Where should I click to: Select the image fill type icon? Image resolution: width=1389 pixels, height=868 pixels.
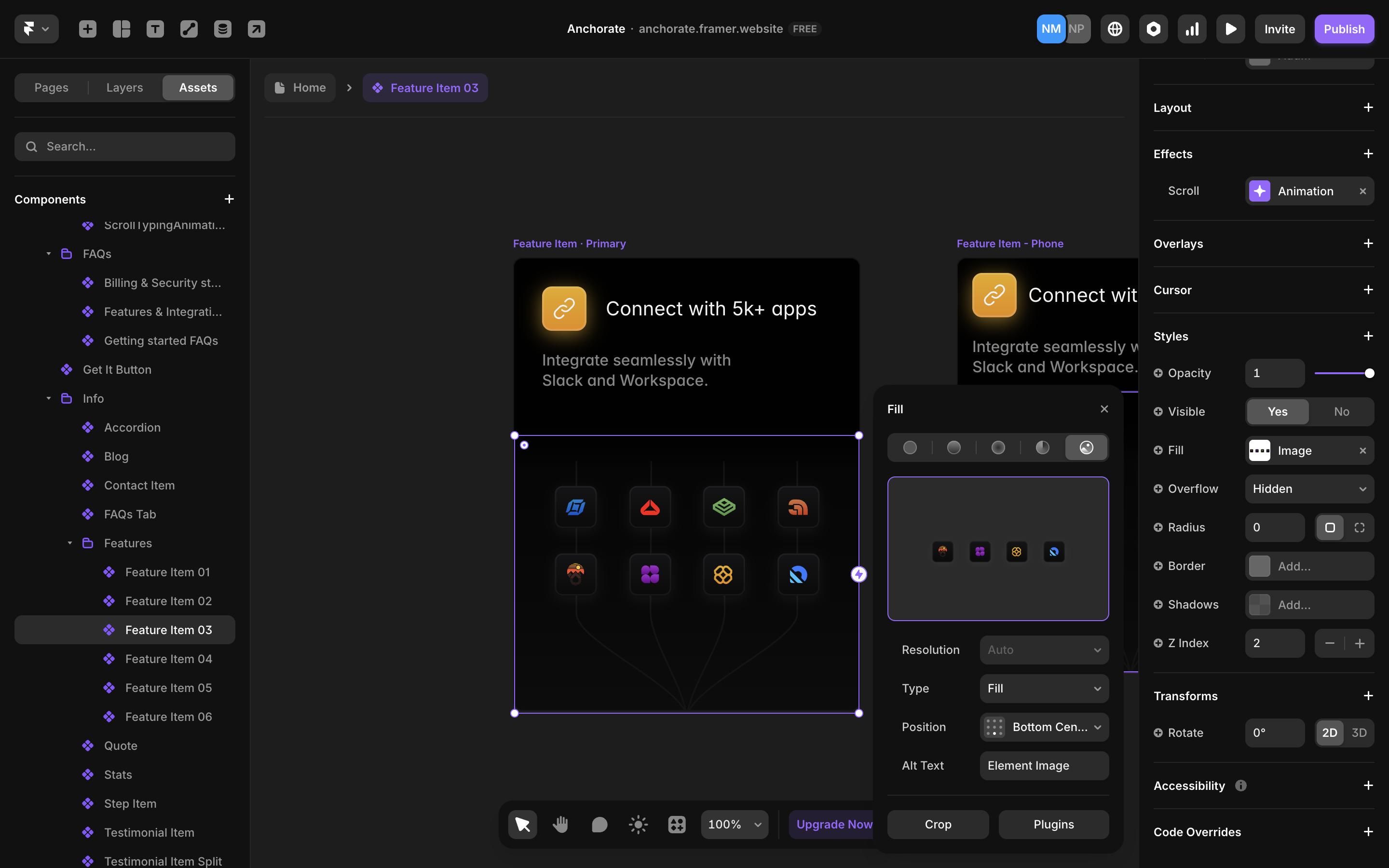pyautogui.click(x=1086, y=447)
